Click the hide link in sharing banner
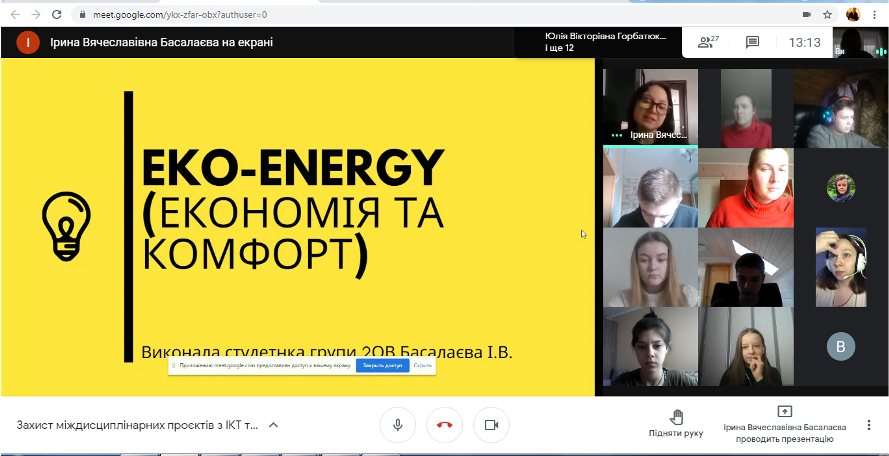 [422, 366]
